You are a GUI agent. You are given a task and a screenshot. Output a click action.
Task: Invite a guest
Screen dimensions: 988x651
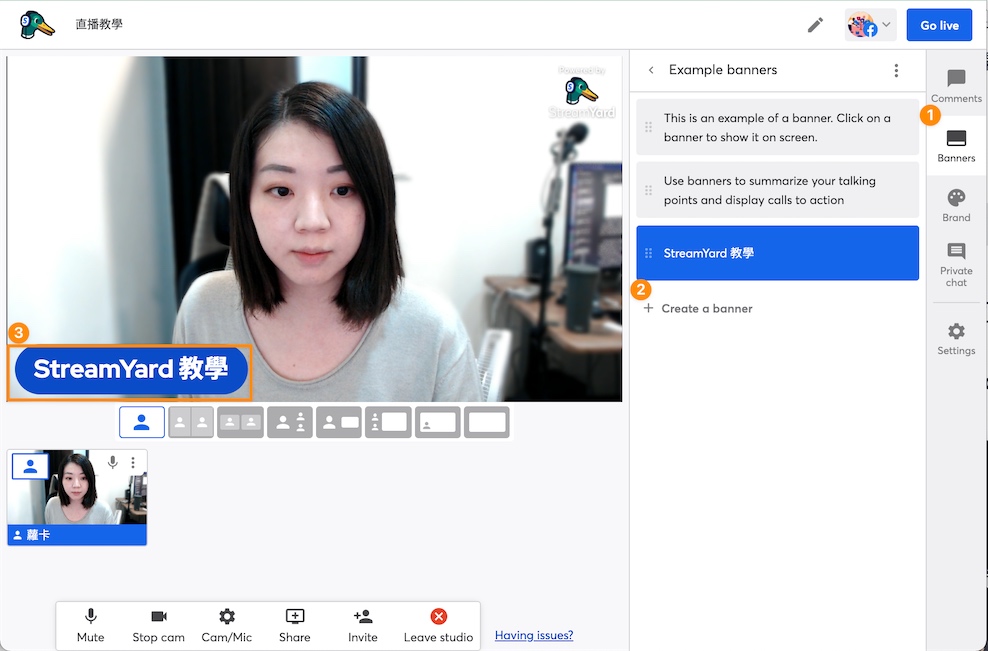click(363, 626)
